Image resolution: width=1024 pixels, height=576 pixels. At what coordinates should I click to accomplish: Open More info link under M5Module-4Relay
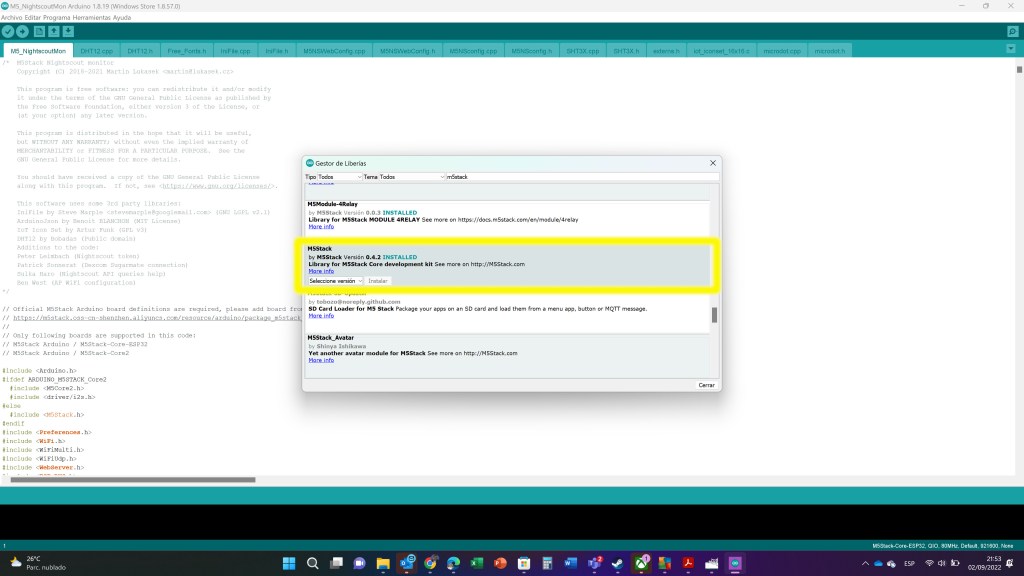[x=321, y=227]
